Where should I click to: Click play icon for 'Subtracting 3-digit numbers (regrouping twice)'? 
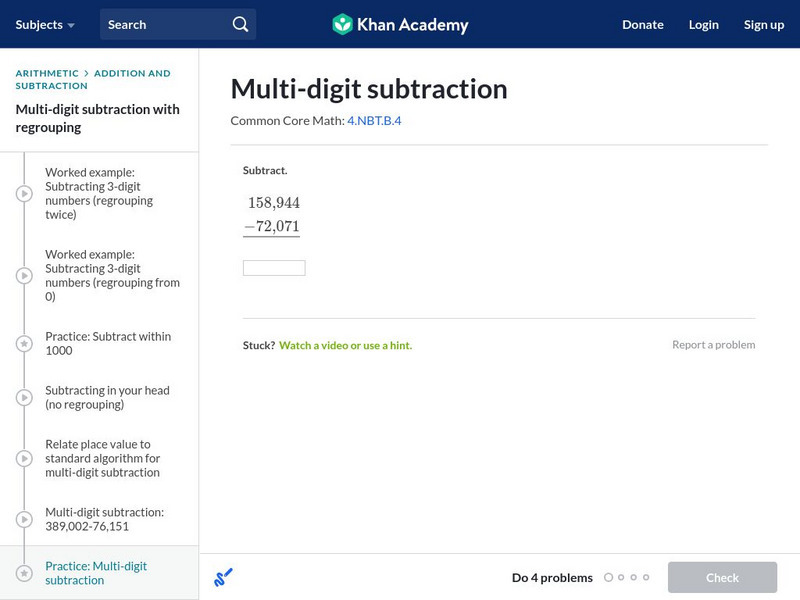tap(24, 193)
